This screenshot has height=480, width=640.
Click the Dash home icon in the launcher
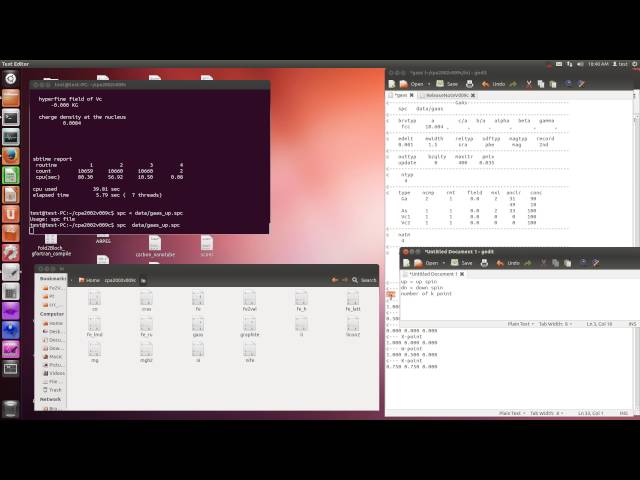point(10,78)
